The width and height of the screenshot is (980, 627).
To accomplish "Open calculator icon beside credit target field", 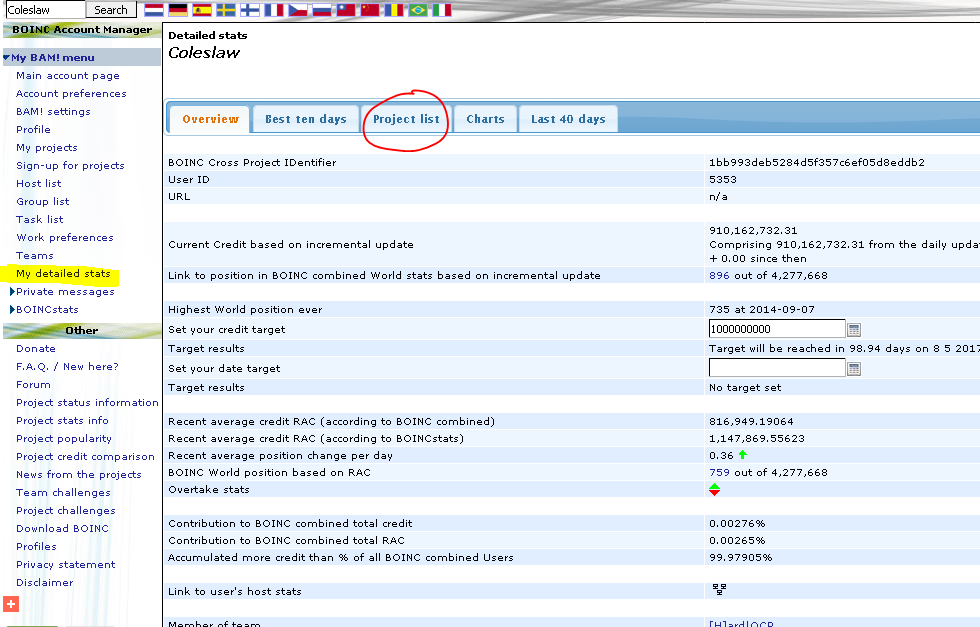I will [854, 329].
